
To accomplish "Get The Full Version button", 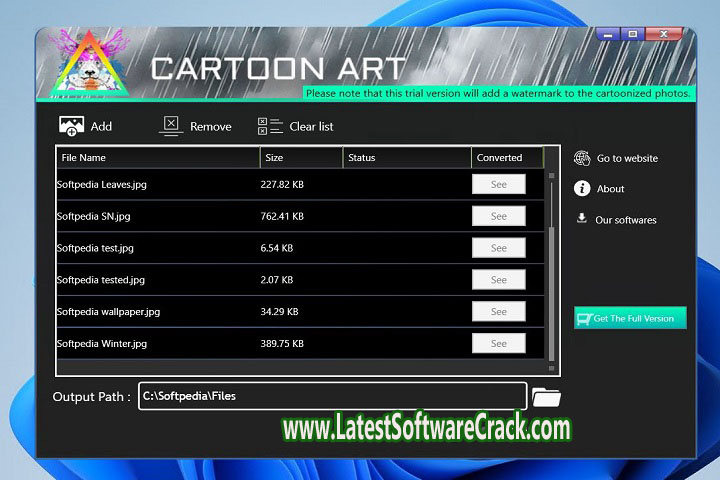I will pyautogui.click(x=630, y=318).
